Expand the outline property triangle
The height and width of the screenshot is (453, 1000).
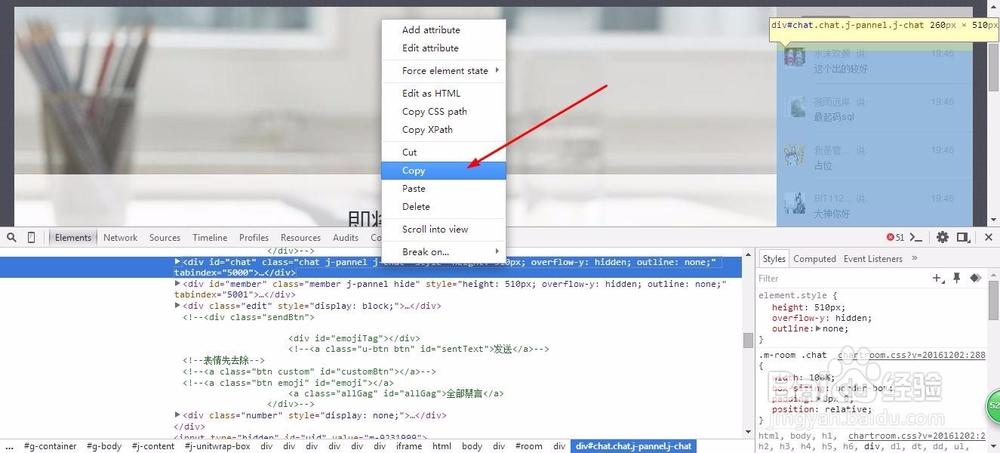click(818, 329)
